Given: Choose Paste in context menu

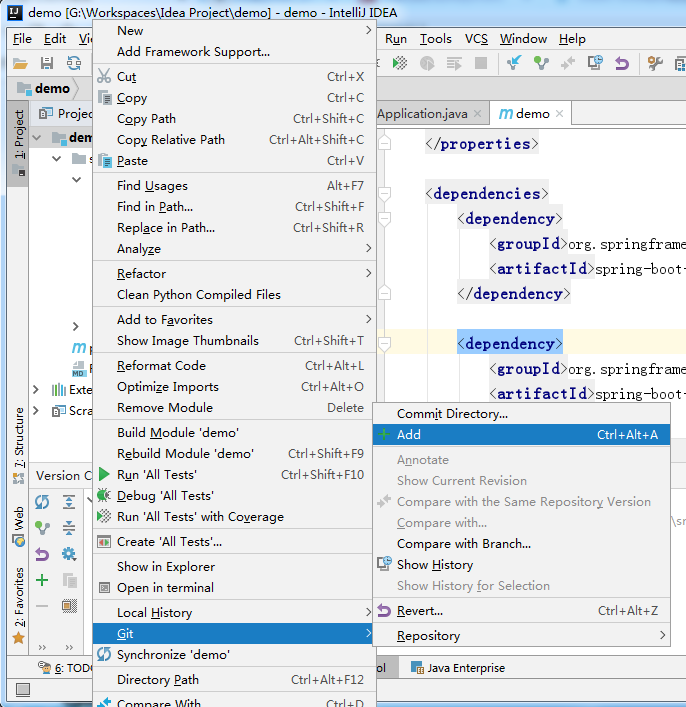Looking at the screenshot, I should 234,161.
